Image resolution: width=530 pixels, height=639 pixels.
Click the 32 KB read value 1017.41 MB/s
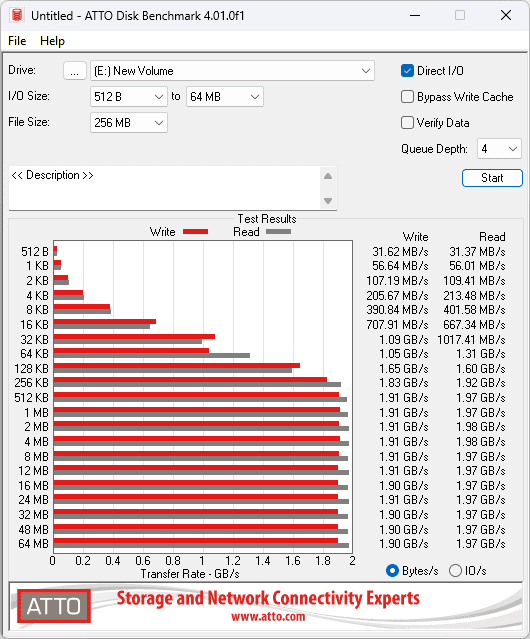pos(471,339)
